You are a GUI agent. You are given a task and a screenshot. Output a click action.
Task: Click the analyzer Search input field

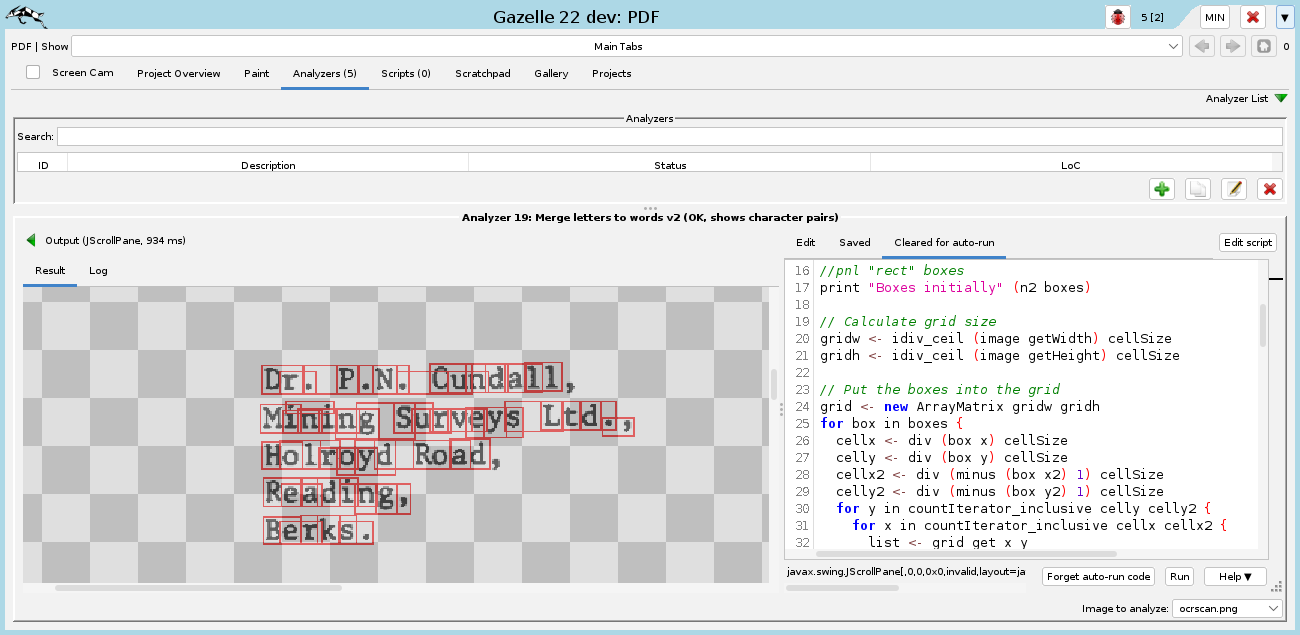pos(669,136)
